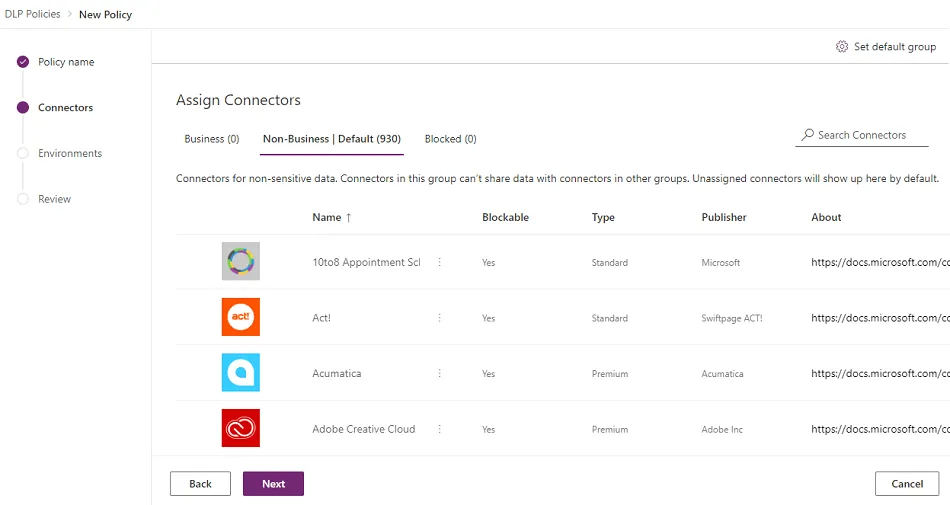Open more actions for Acumatica connector

point(439,373)
